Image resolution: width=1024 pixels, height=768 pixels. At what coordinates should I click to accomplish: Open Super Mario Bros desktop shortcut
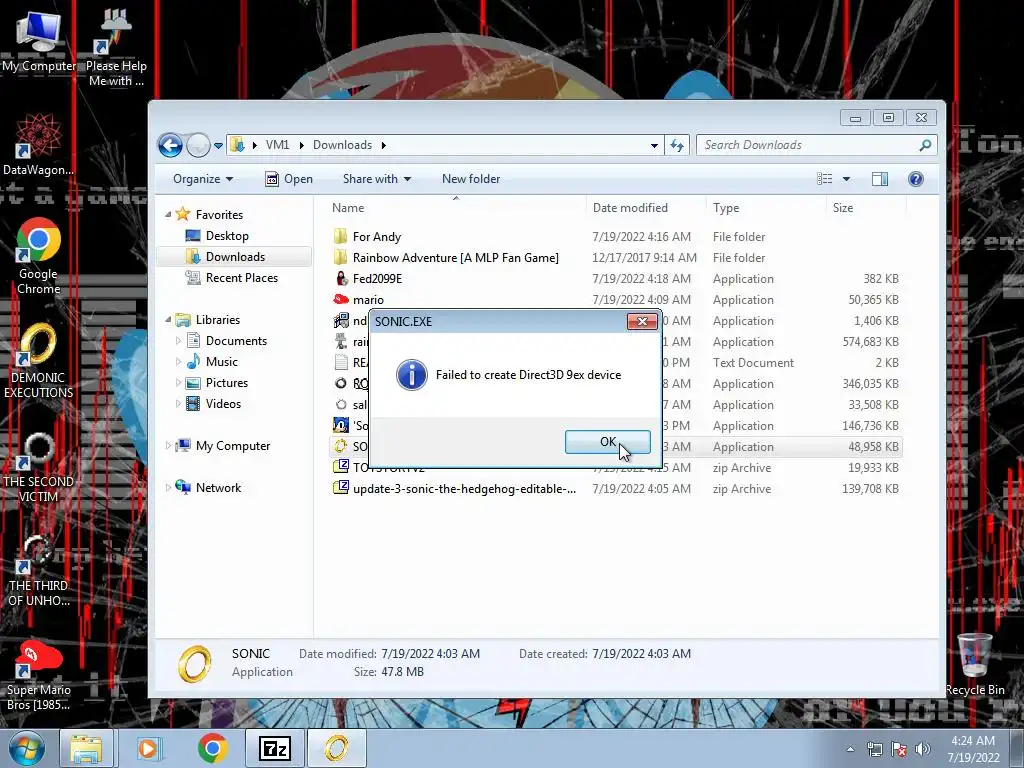point(38,675)
